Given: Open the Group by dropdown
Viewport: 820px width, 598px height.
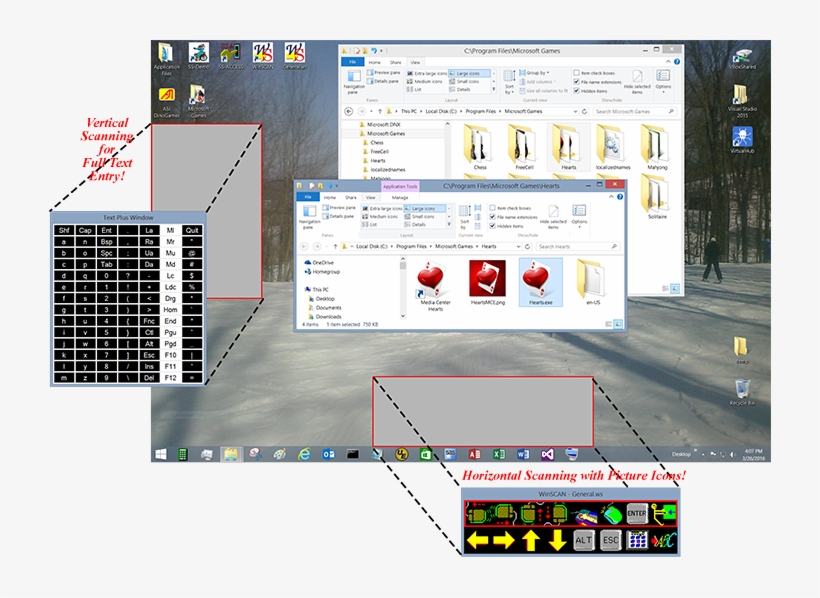Looking at the screenshot, I should pos(537,73).
